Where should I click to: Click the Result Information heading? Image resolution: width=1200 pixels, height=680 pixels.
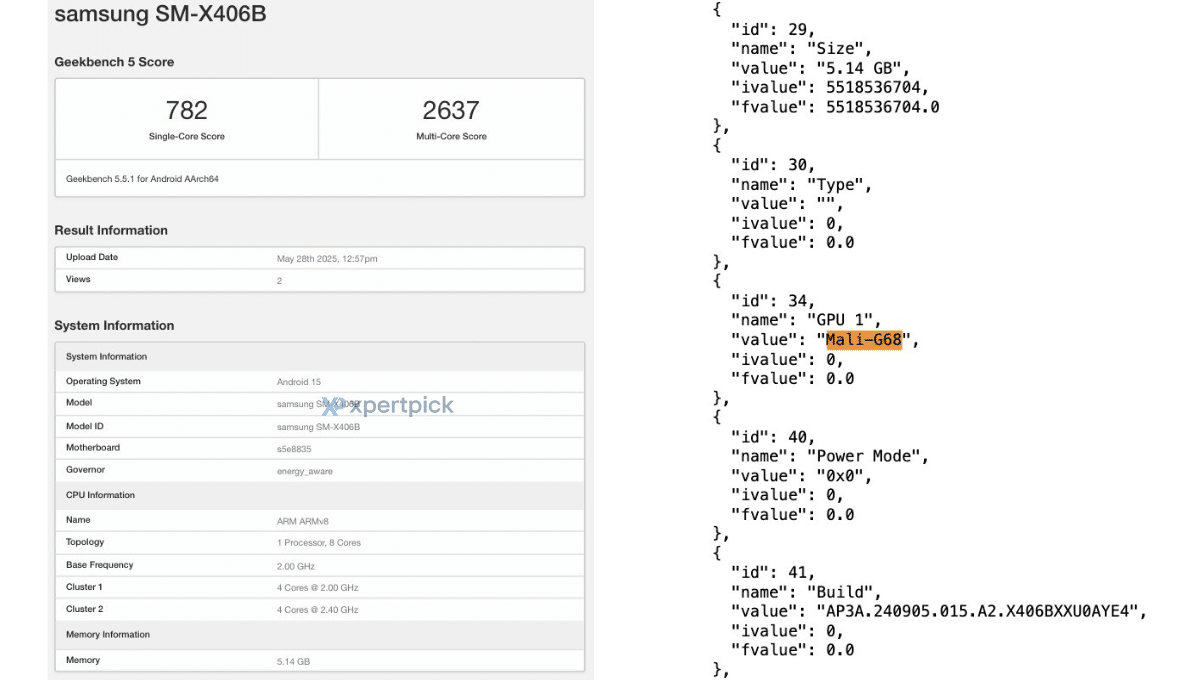111,230
